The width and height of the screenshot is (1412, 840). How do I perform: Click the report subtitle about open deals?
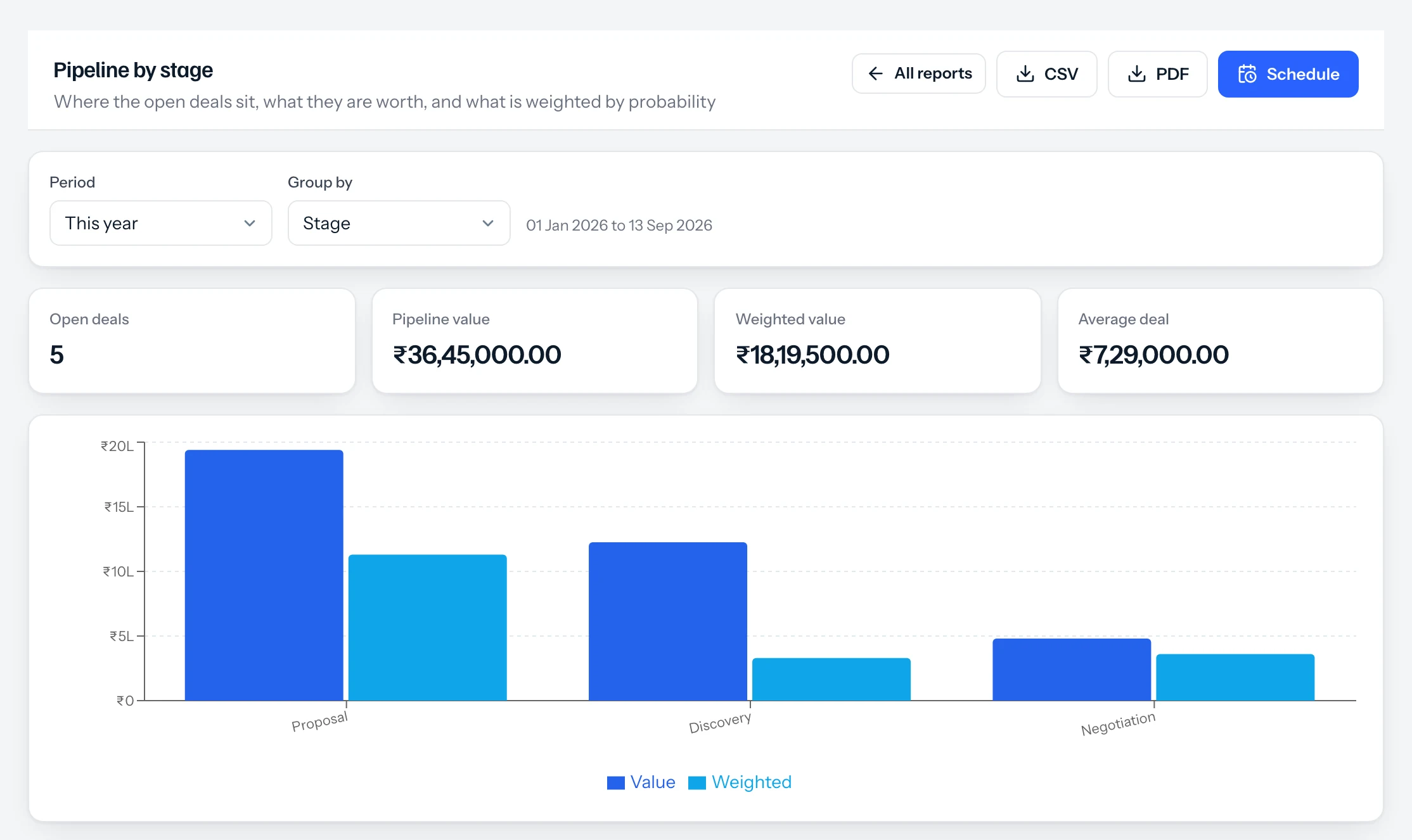385,102
